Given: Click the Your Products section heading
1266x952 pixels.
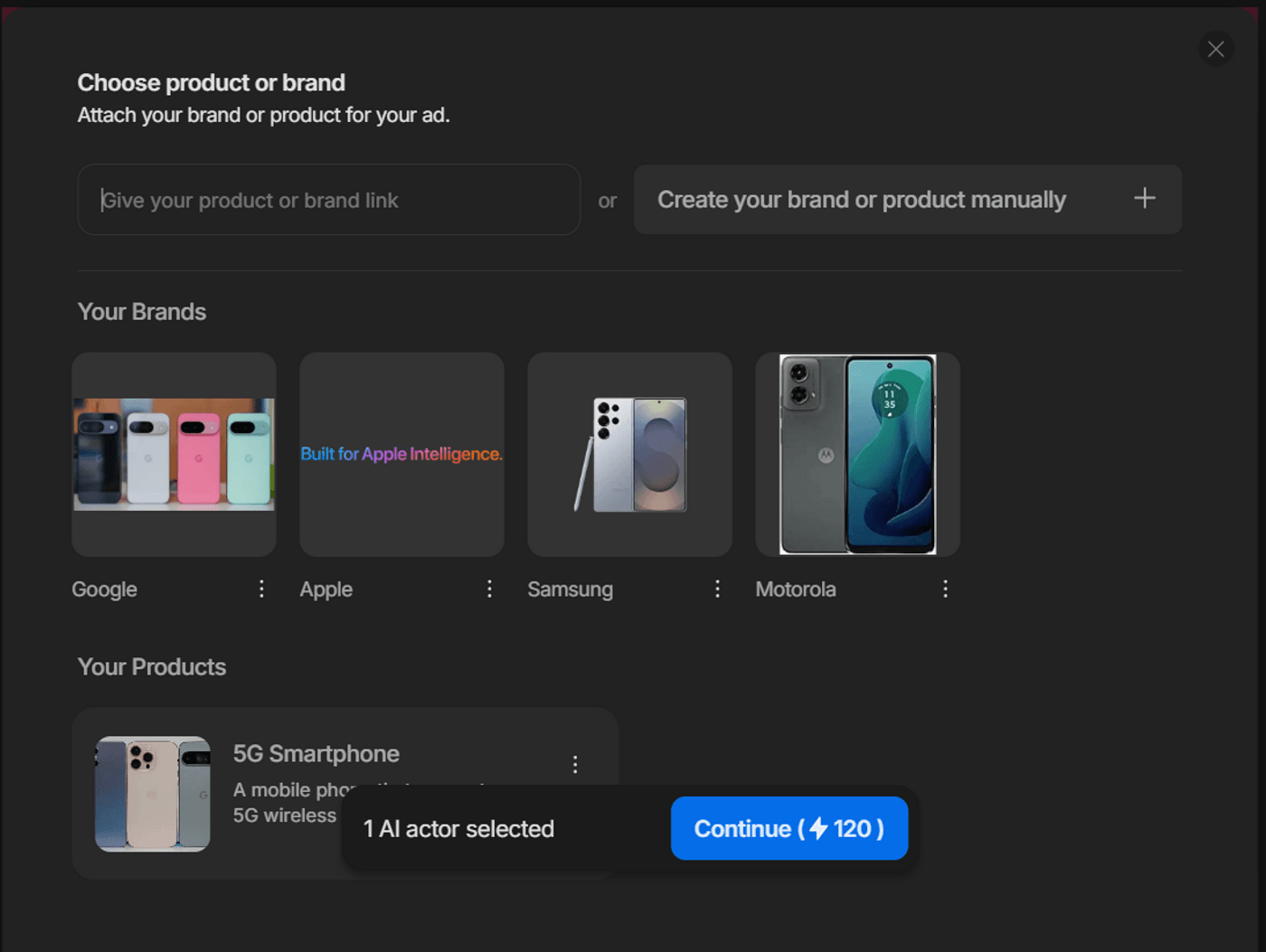Looking at the screenshot, I should point(151,667).
